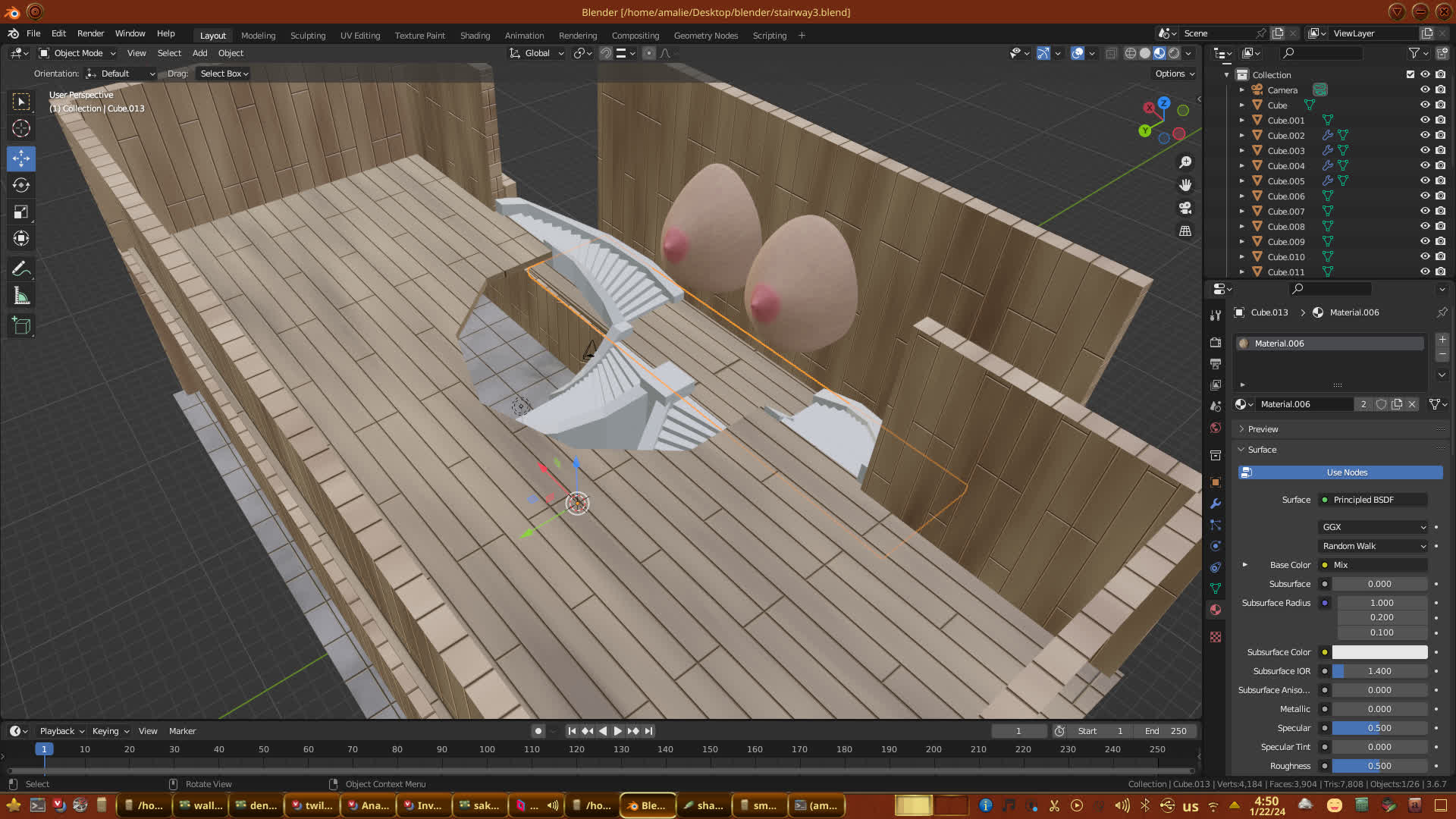The width and height of the screenshot is (1456, 819).
Task: Expand the Preview panel section
Action: coord(1263,429)
